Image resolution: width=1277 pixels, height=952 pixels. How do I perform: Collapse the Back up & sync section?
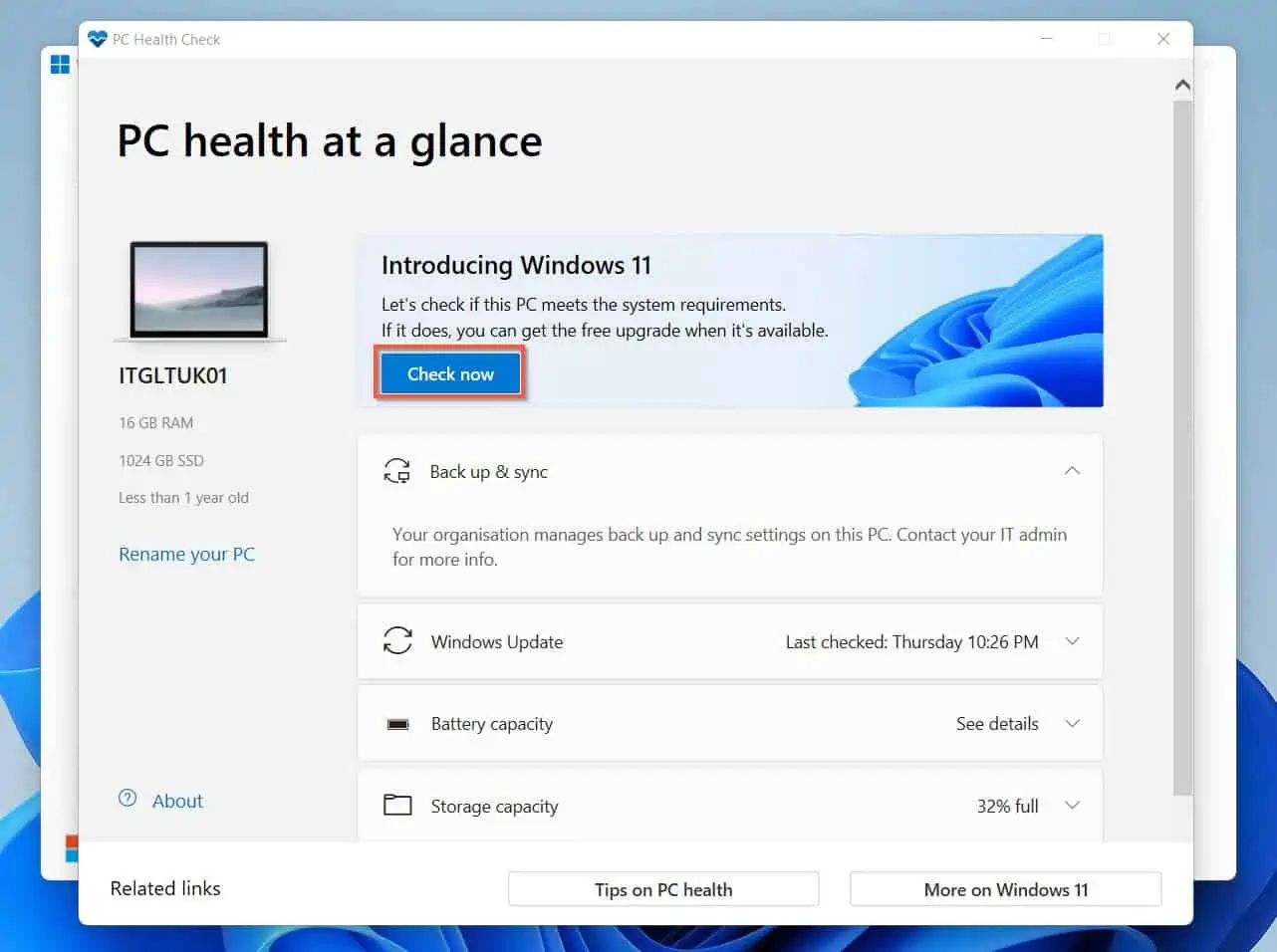1072,470
